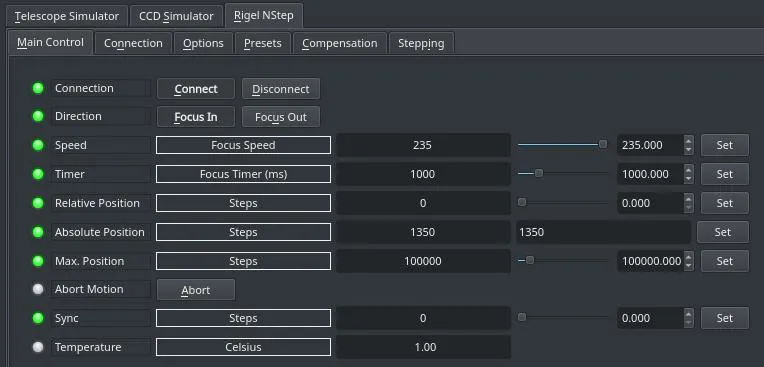Image resolution: width=764 pixels, height=367 pixels.
Task: Apply the Timer value with Set
Action: pos(725,174)
